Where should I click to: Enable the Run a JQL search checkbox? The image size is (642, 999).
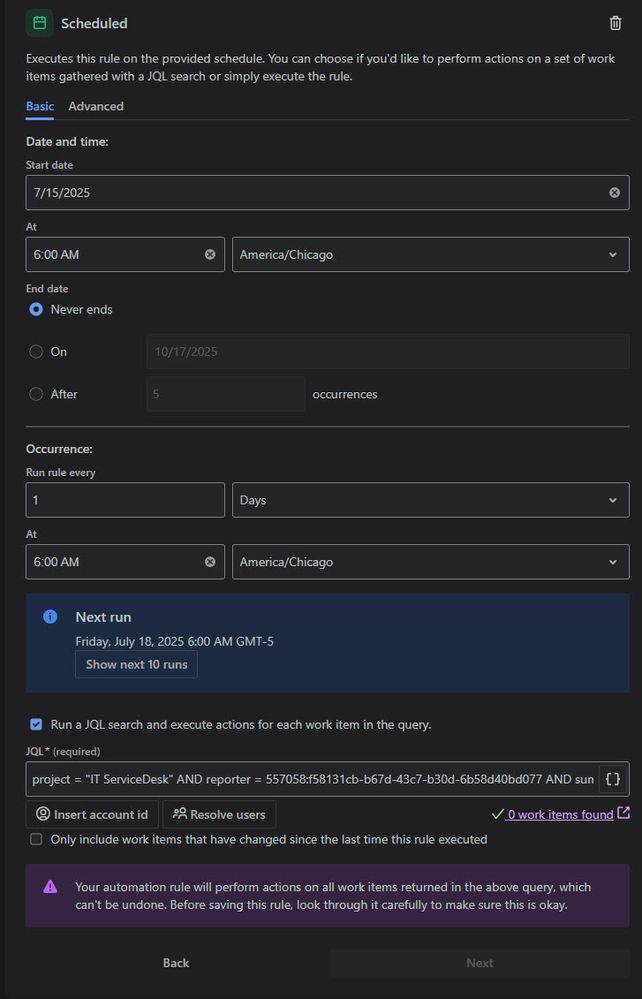36,724
